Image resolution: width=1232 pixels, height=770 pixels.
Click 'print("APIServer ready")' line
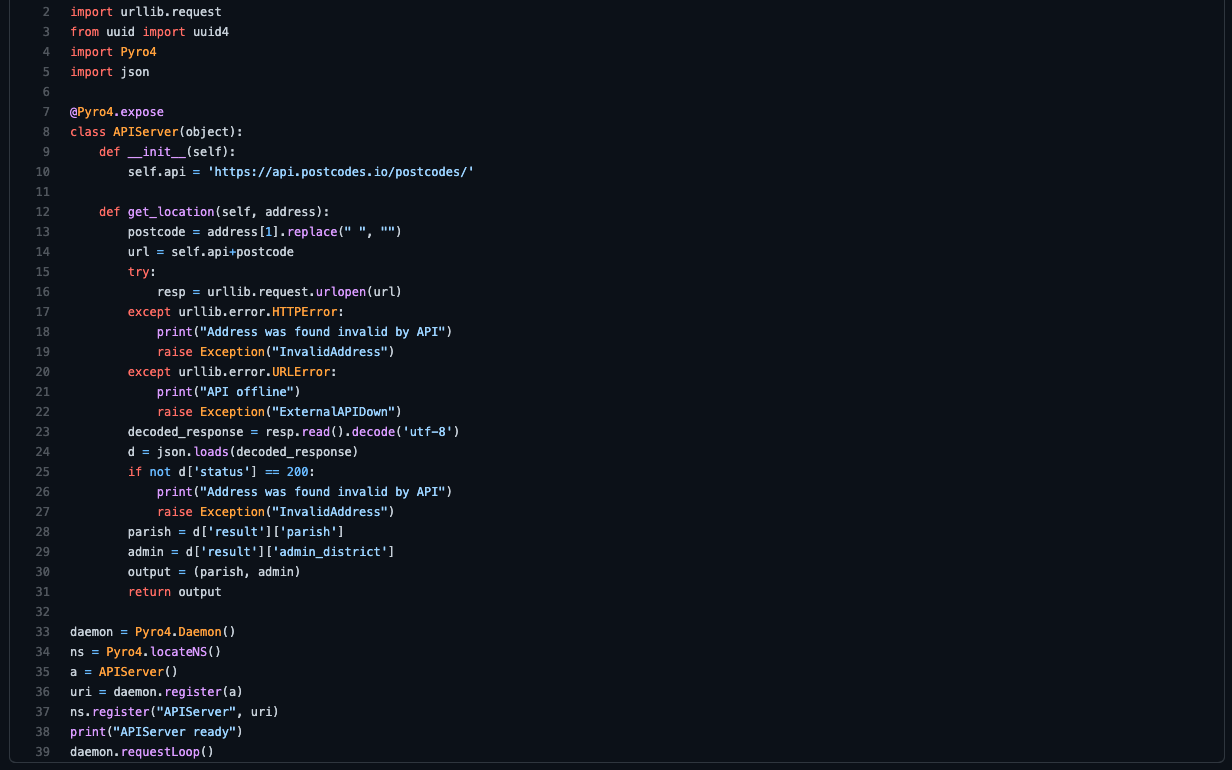tap(157, 732)
